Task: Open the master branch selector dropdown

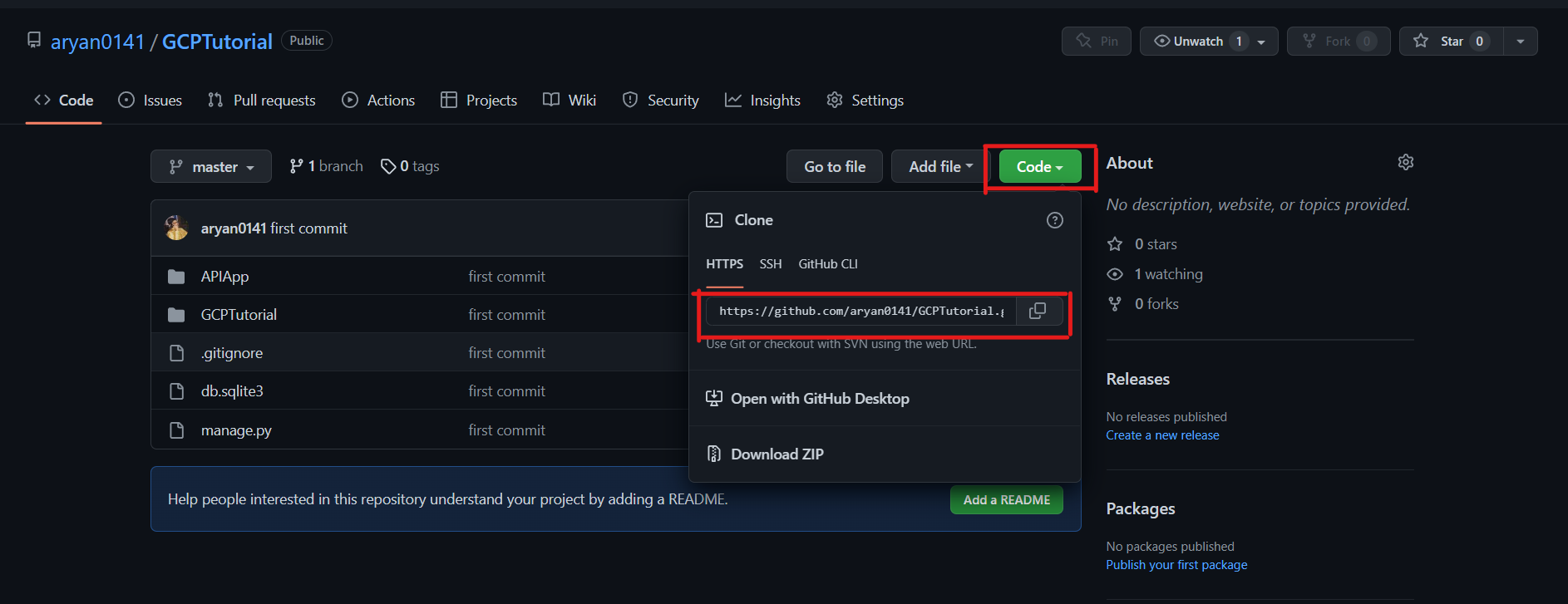Action: (x=211, y=166)
